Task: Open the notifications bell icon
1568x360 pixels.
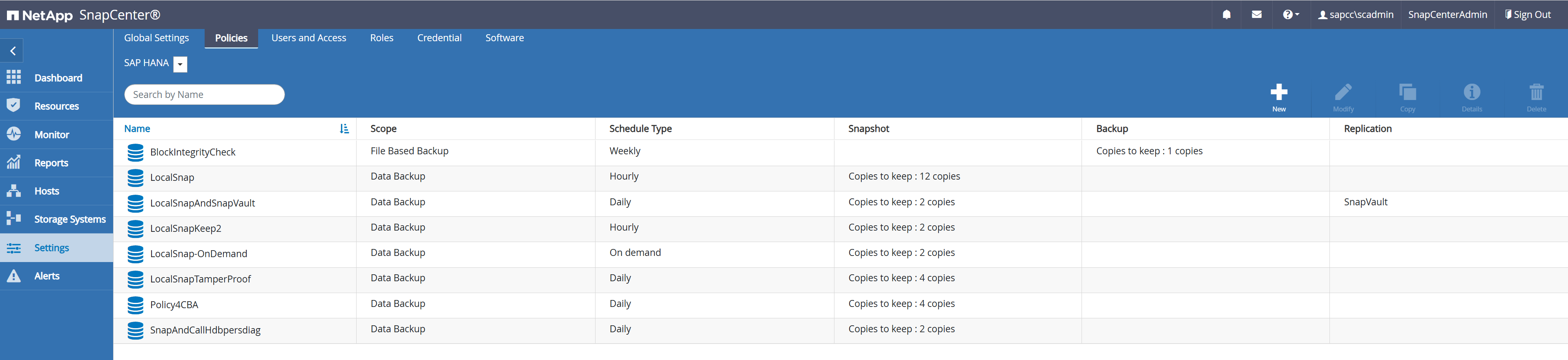Action: [x=1226, y=15]
